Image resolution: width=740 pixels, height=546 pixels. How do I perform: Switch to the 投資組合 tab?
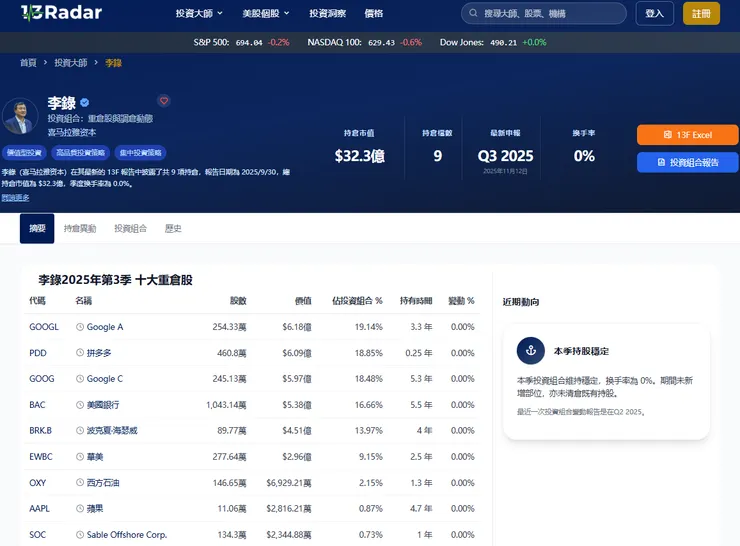[130, 228]
